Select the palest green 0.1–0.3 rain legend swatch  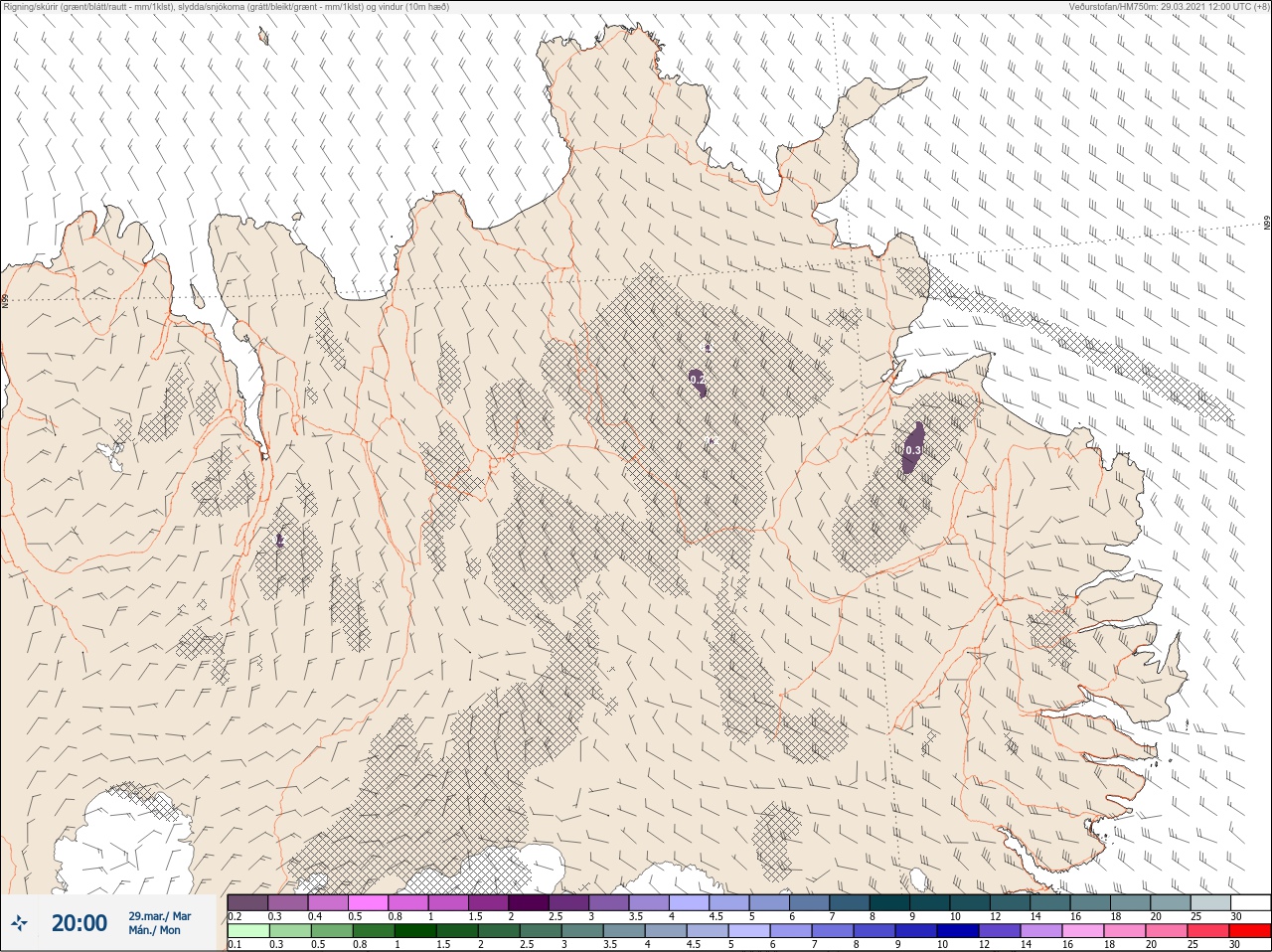coord(247,931)
